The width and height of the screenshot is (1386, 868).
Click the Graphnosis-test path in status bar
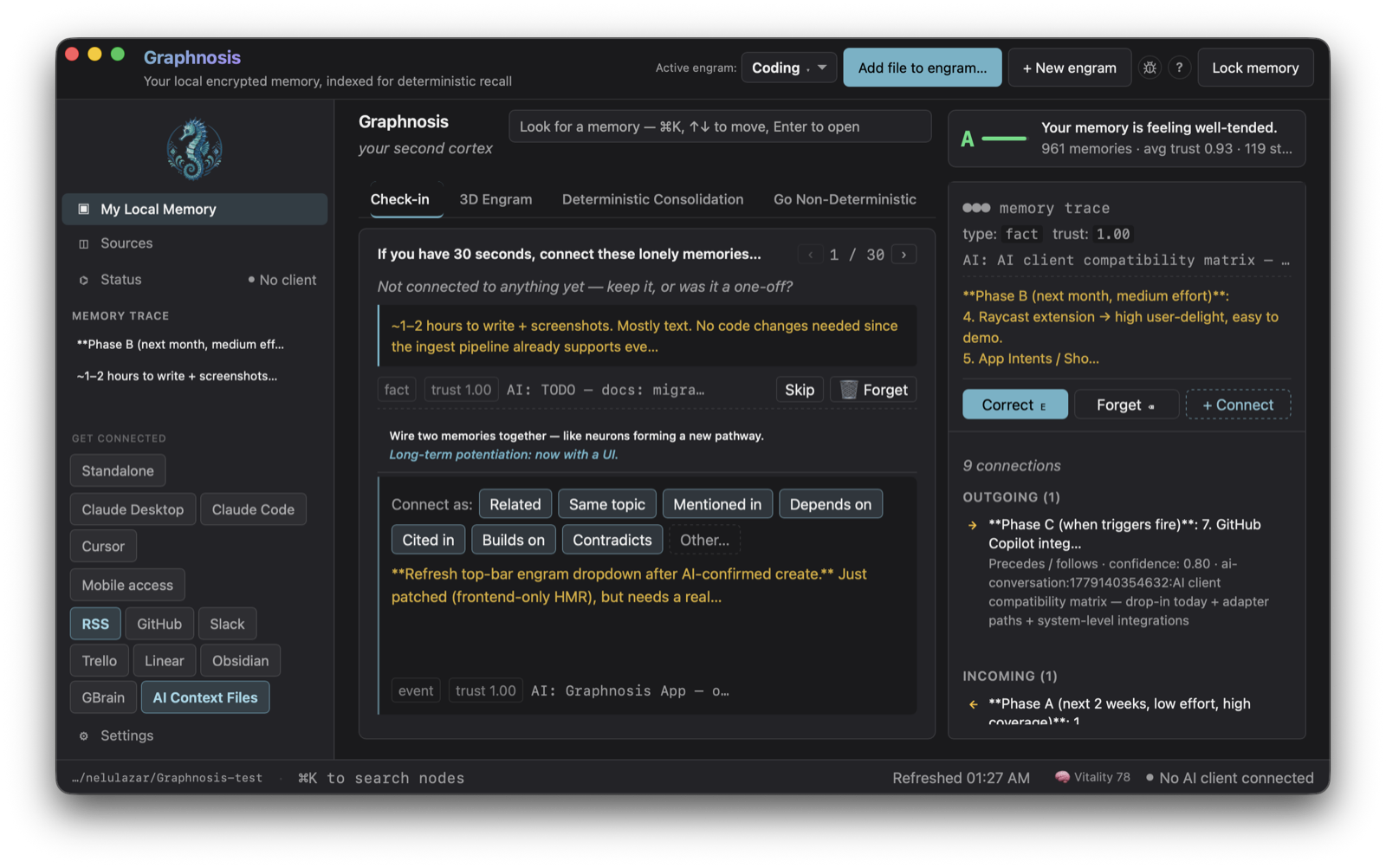[167, 778]
